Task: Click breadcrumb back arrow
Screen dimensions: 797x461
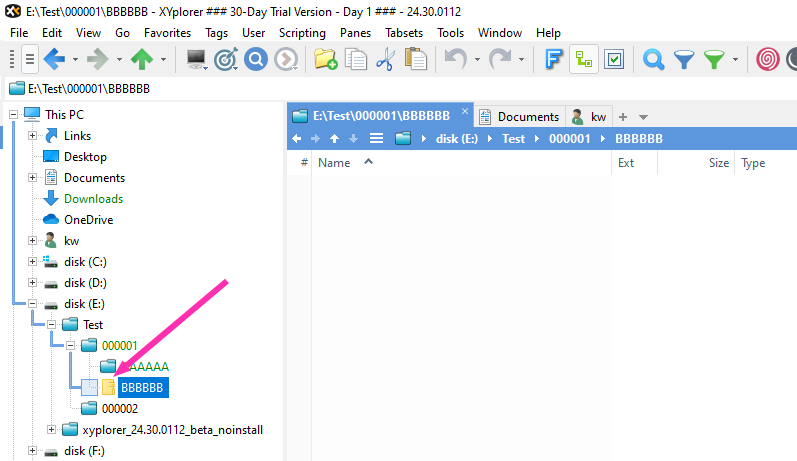Action: 297,138
